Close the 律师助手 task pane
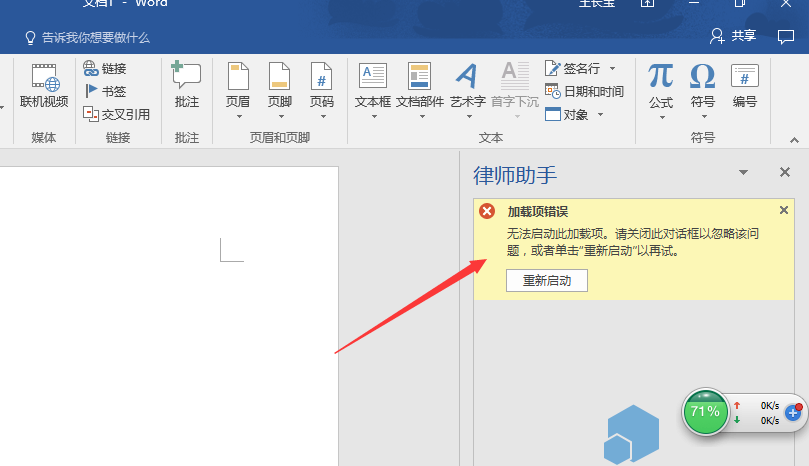The width and height of the screenshot is (809, 466). (x=785, y=172)
